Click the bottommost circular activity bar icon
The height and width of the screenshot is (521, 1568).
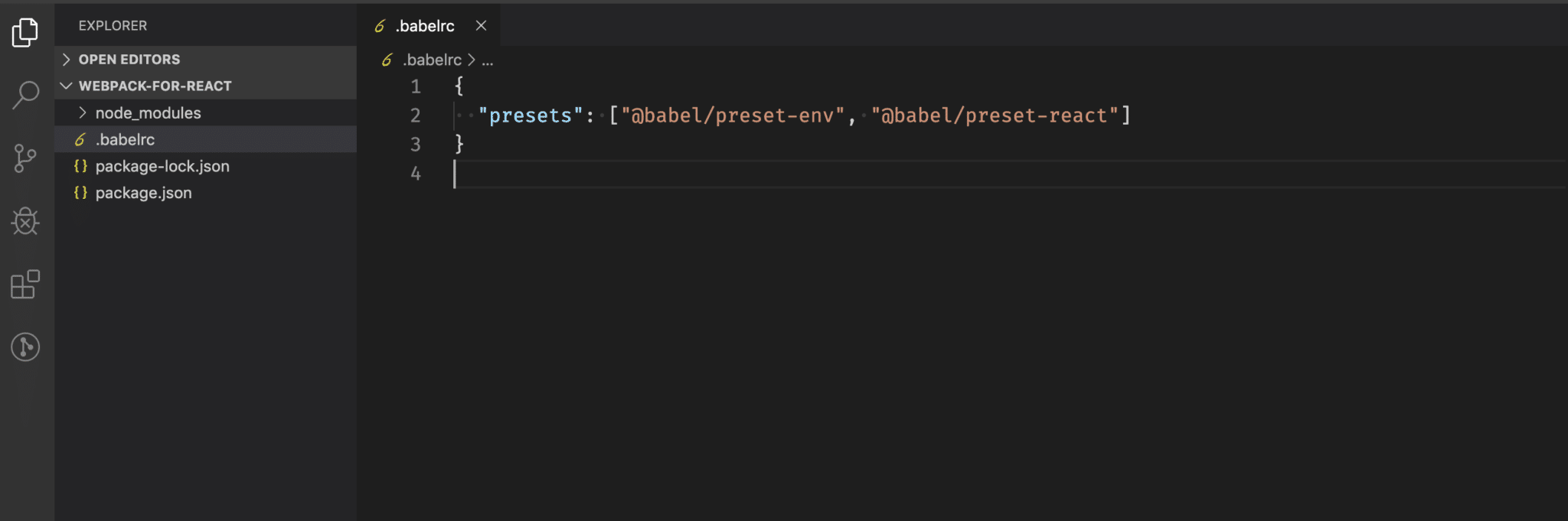(x=27, y=347)
